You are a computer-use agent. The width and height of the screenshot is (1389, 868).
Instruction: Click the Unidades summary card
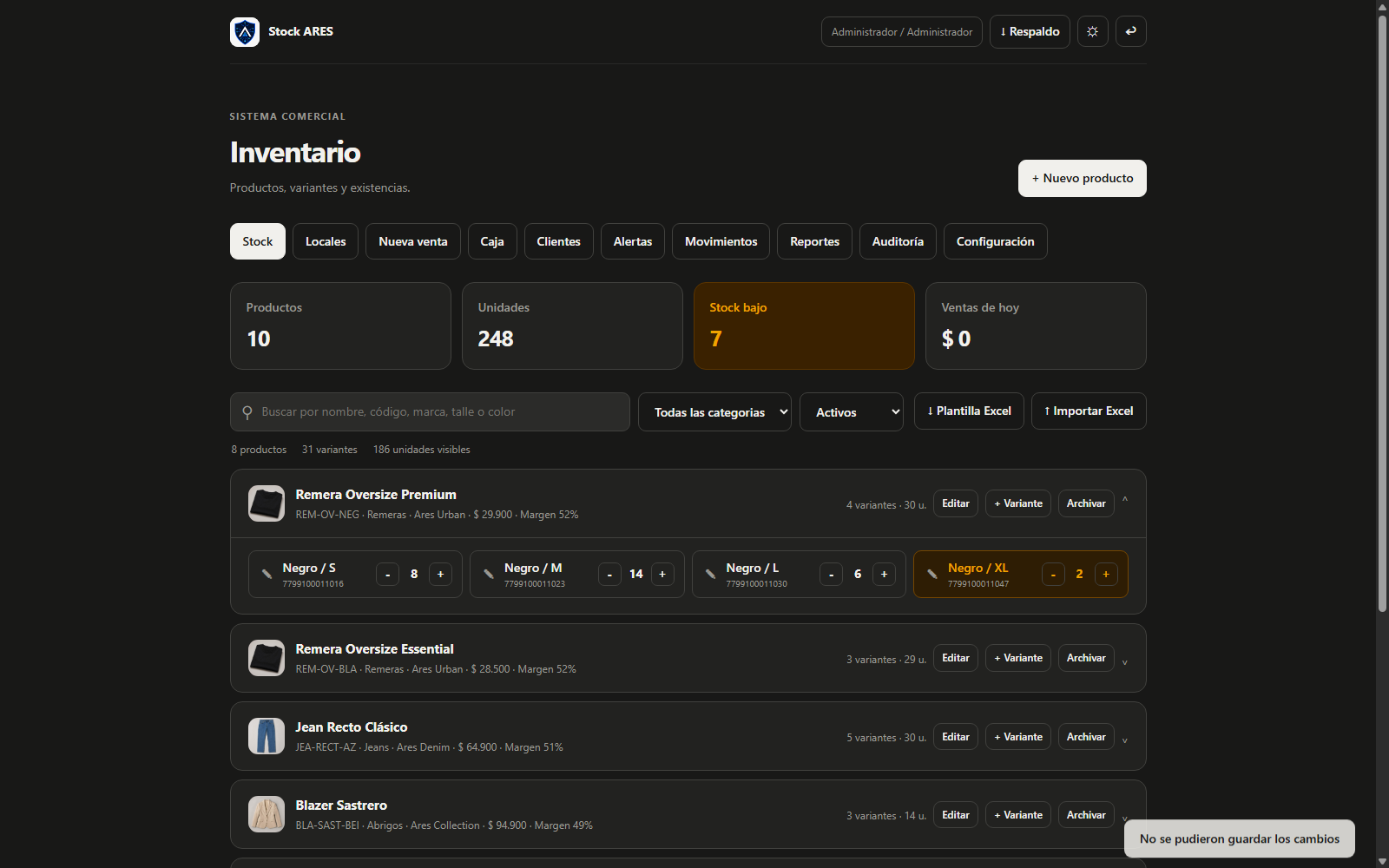[x=572, y=326]
